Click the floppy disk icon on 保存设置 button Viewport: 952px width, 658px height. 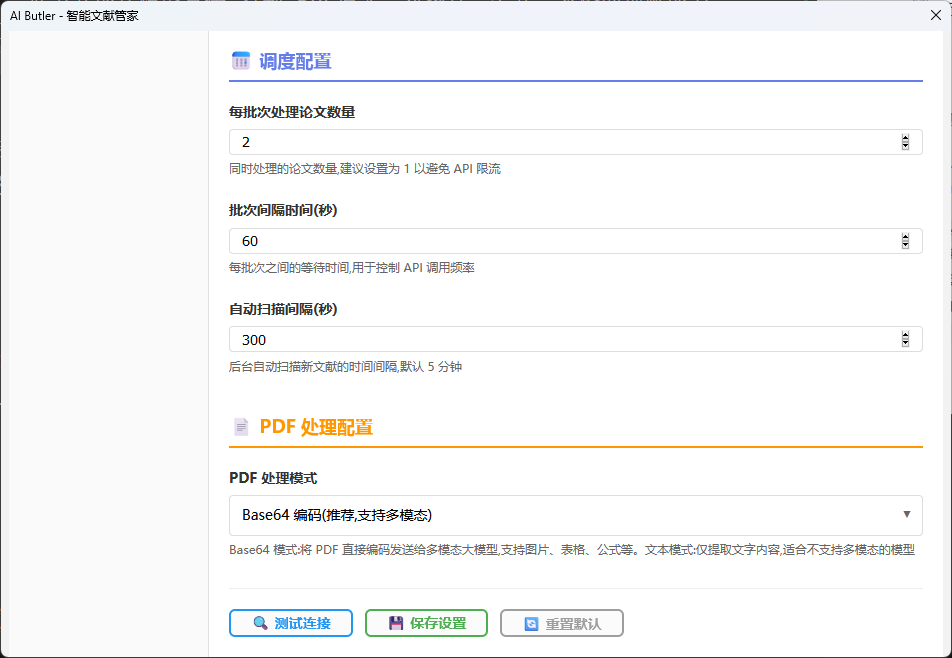(x=398, y=623)
